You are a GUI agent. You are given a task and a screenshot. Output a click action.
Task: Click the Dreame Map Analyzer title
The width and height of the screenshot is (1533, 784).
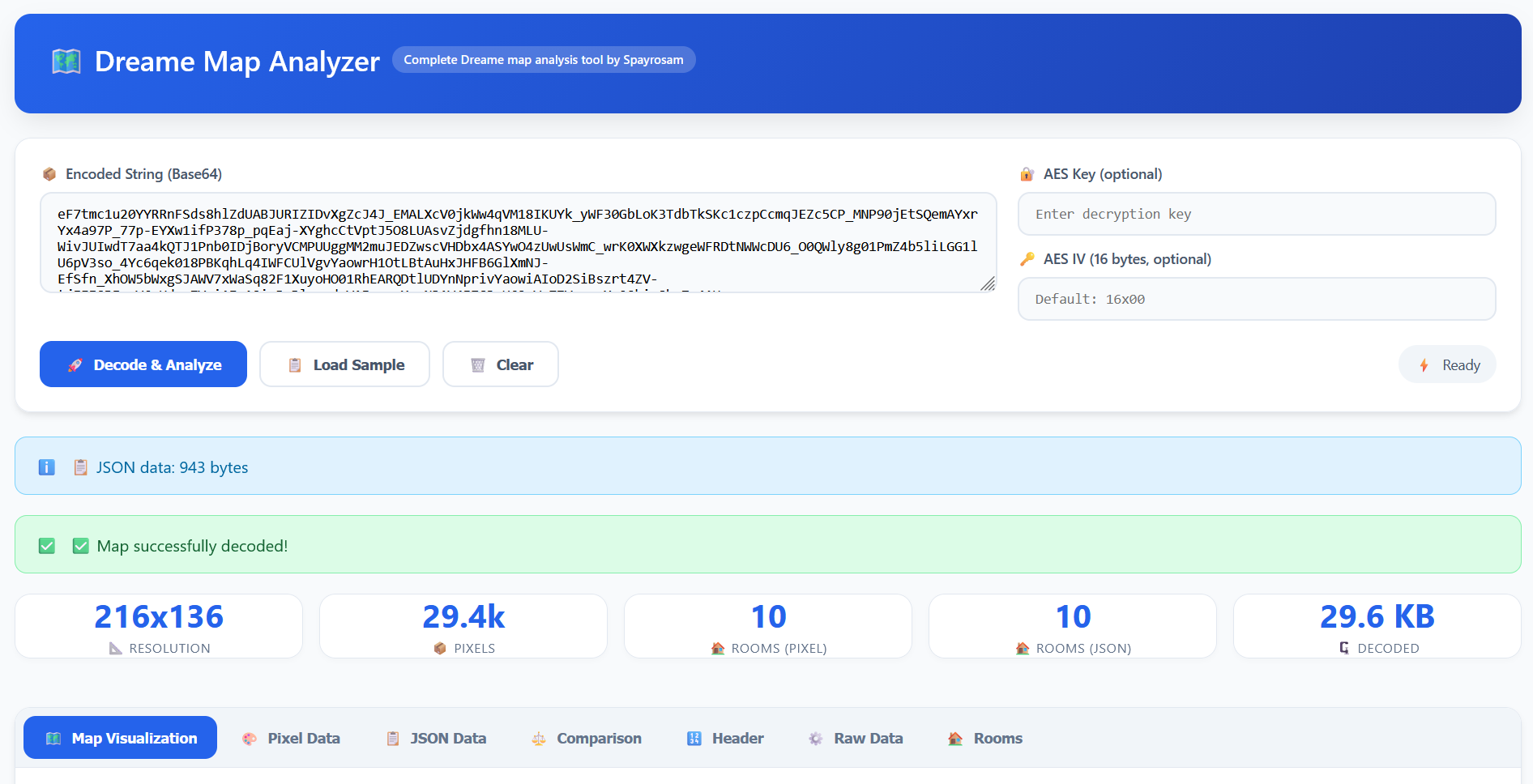point(237,62)
